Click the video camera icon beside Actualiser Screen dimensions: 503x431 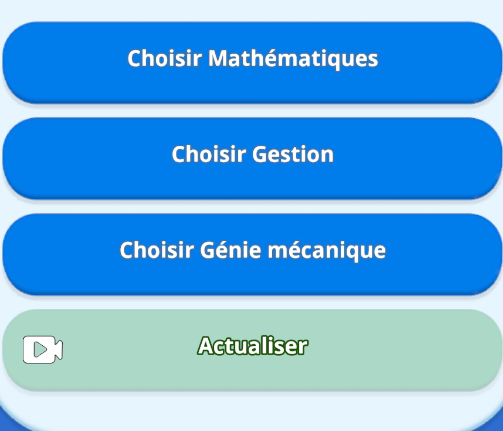coord(43,349)
